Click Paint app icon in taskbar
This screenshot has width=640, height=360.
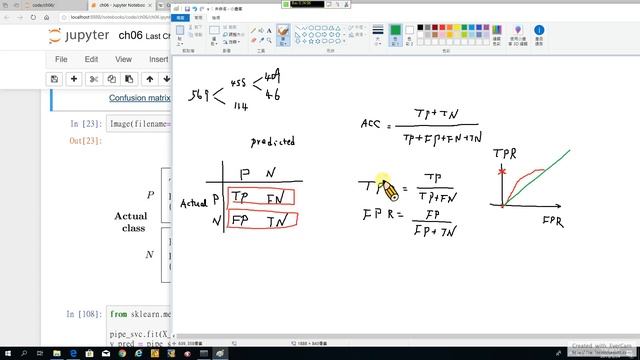pos(220,353)
